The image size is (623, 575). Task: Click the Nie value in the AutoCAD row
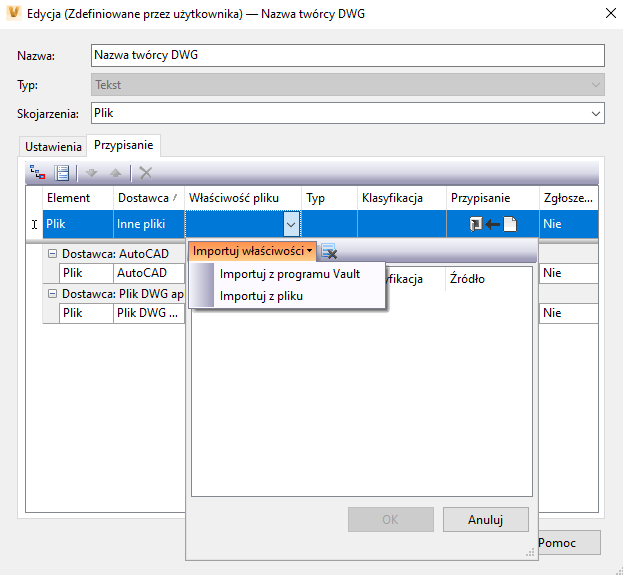pyautogui.click(x=569, y=273)
